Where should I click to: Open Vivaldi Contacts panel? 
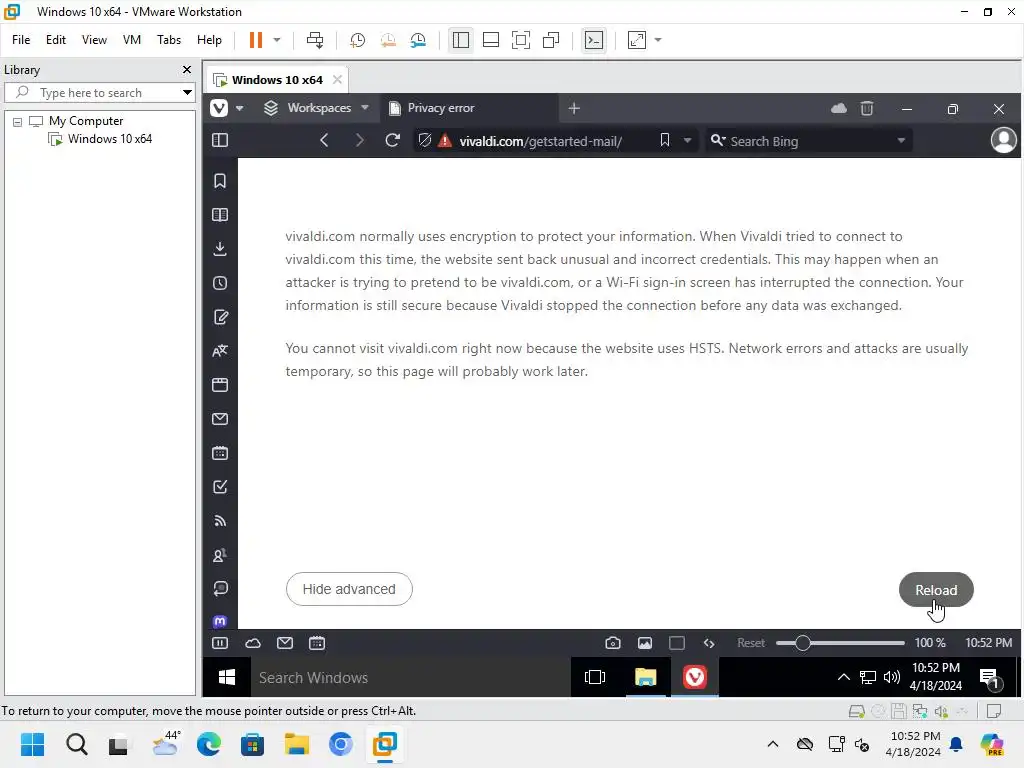220,554
